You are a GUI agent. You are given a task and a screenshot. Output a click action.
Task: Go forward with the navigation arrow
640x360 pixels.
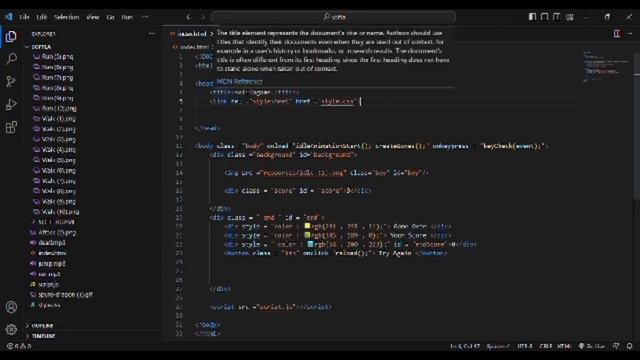[x=202, y=17]
